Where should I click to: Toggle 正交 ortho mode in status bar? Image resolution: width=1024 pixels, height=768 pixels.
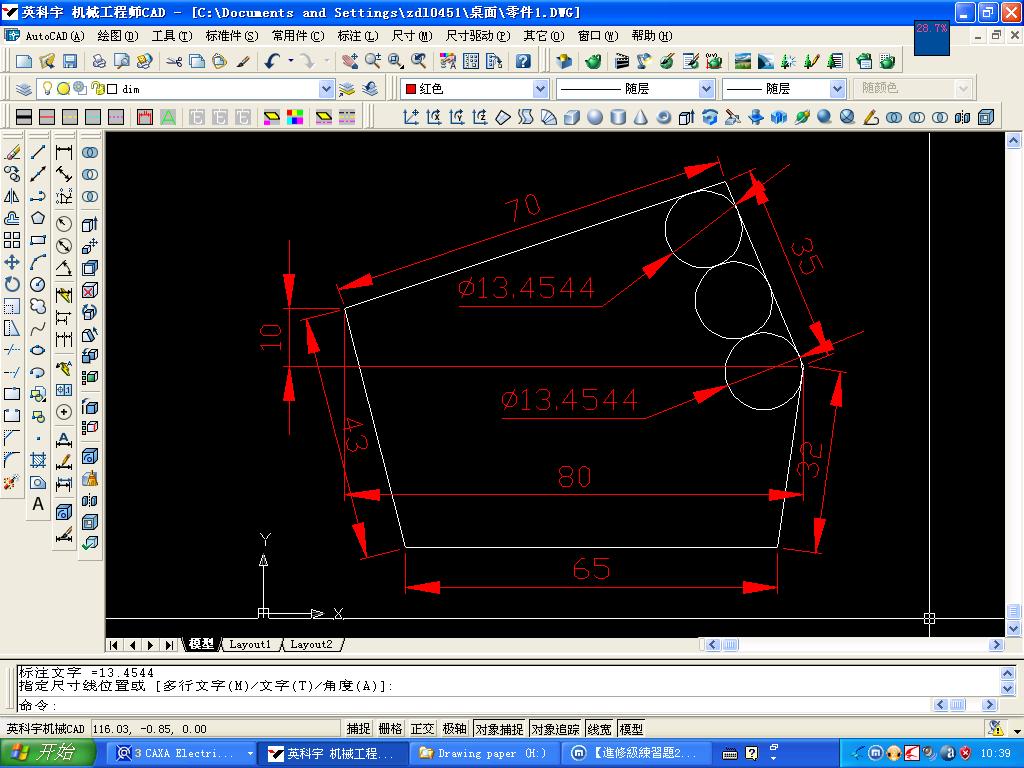pyautogui.click(x=423, y=729)
